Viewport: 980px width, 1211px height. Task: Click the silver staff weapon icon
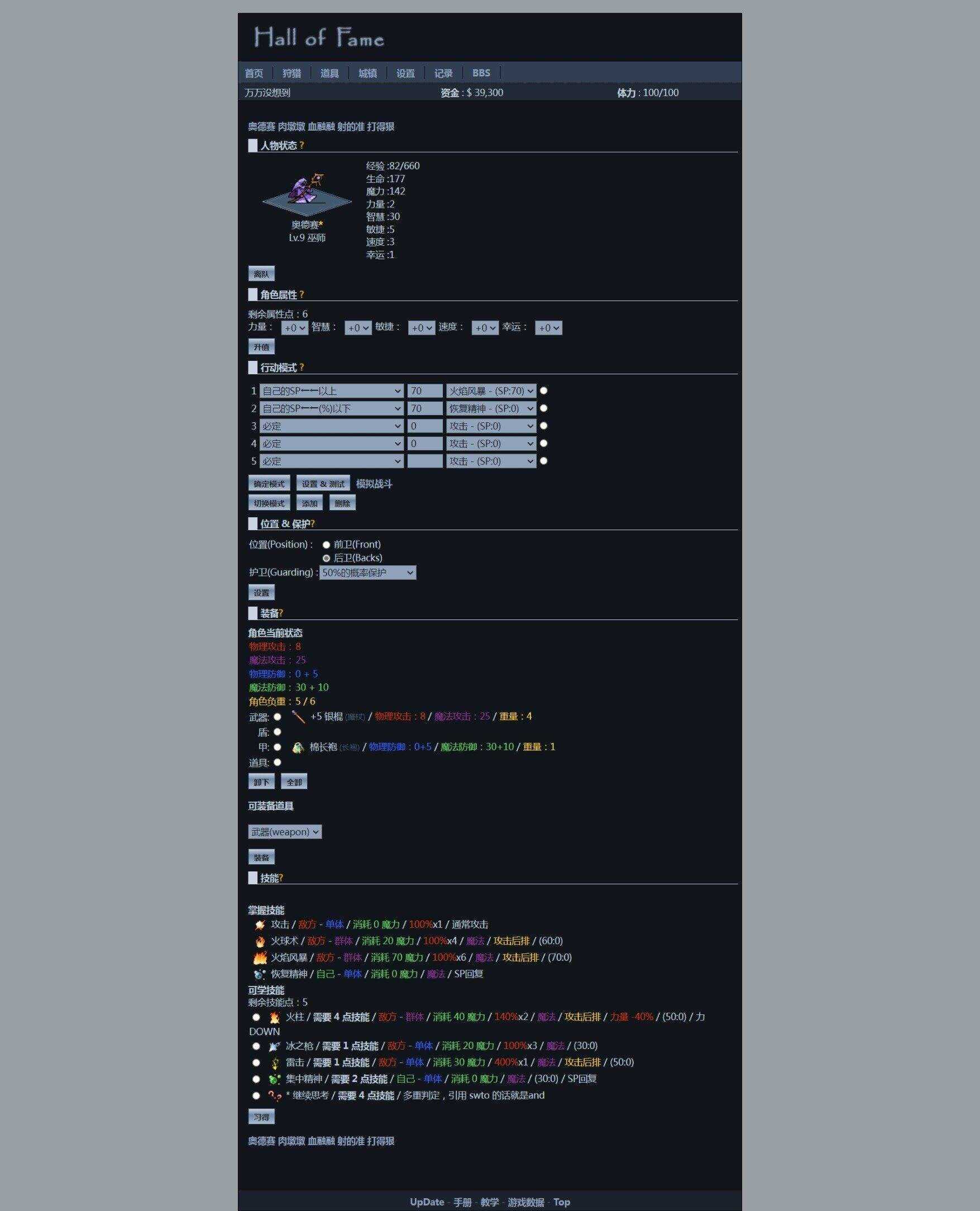[298, 717]
